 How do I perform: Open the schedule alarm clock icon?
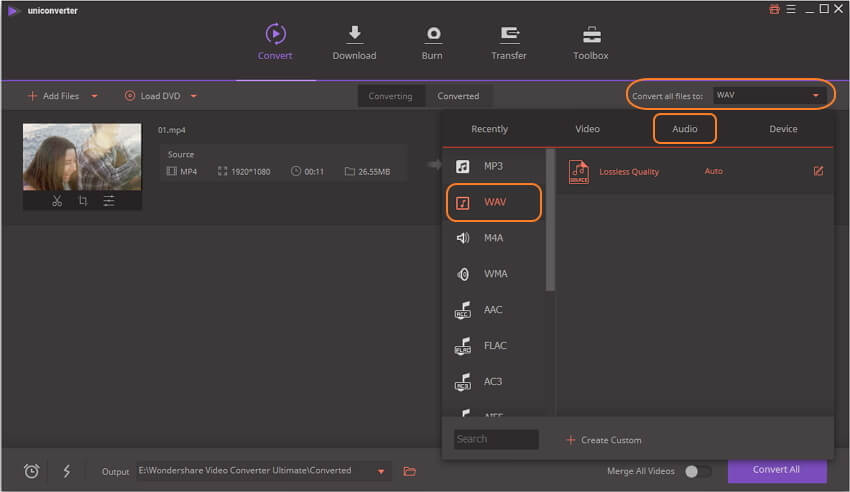[31, 471]
